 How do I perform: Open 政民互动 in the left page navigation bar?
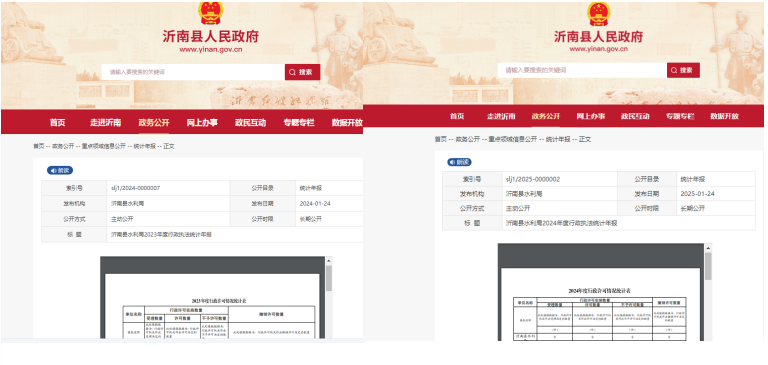[x=250, y=122]
